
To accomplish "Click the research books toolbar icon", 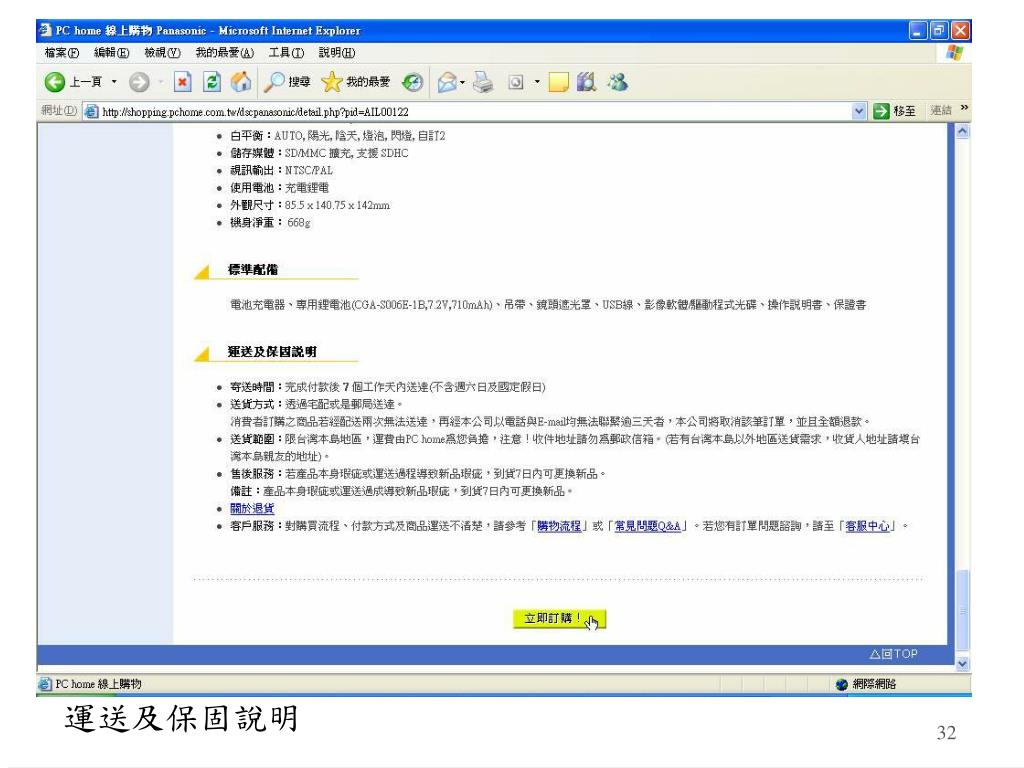I will point(586,82).
